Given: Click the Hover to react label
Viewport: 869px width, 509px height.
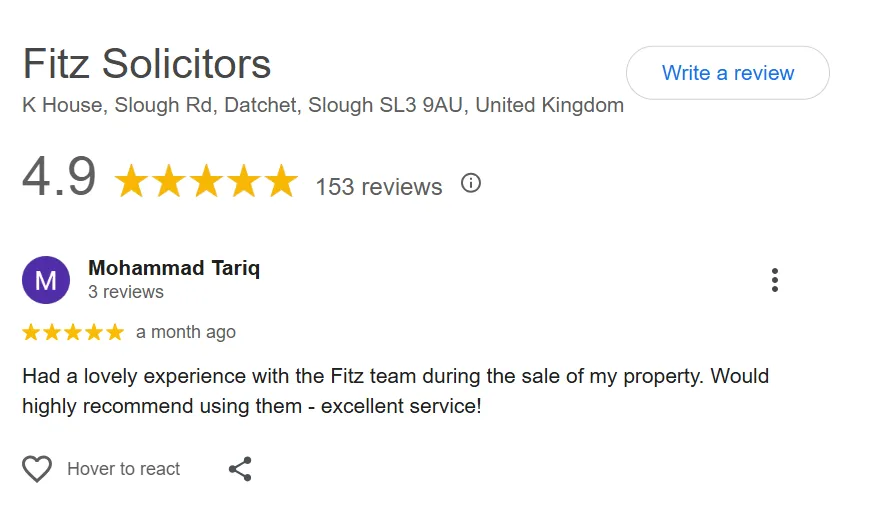Looking at the screenshot, I should click(123, 469).
